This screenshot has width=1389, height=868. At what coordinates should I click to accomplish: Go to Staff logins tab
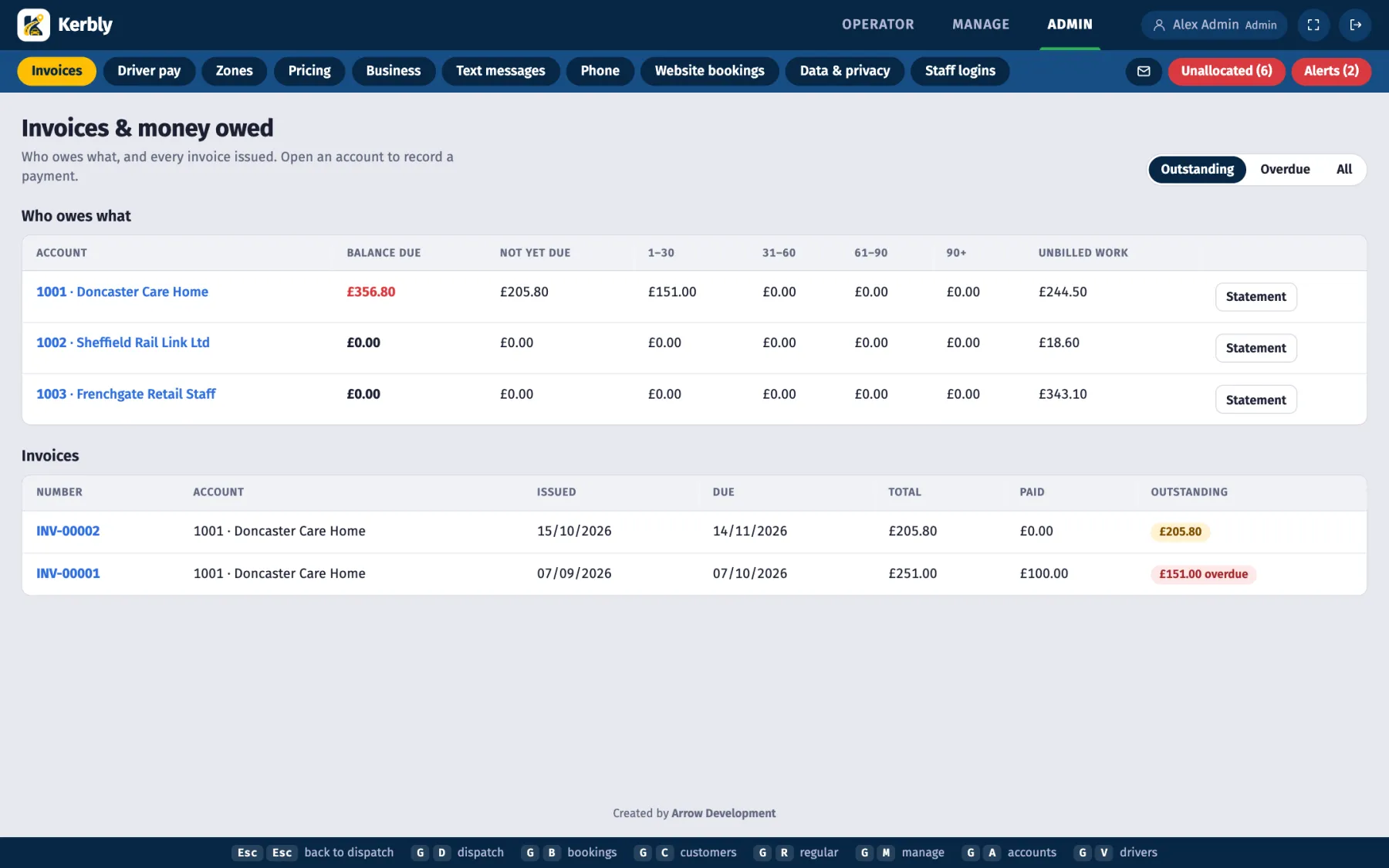(x=960, y=71)
